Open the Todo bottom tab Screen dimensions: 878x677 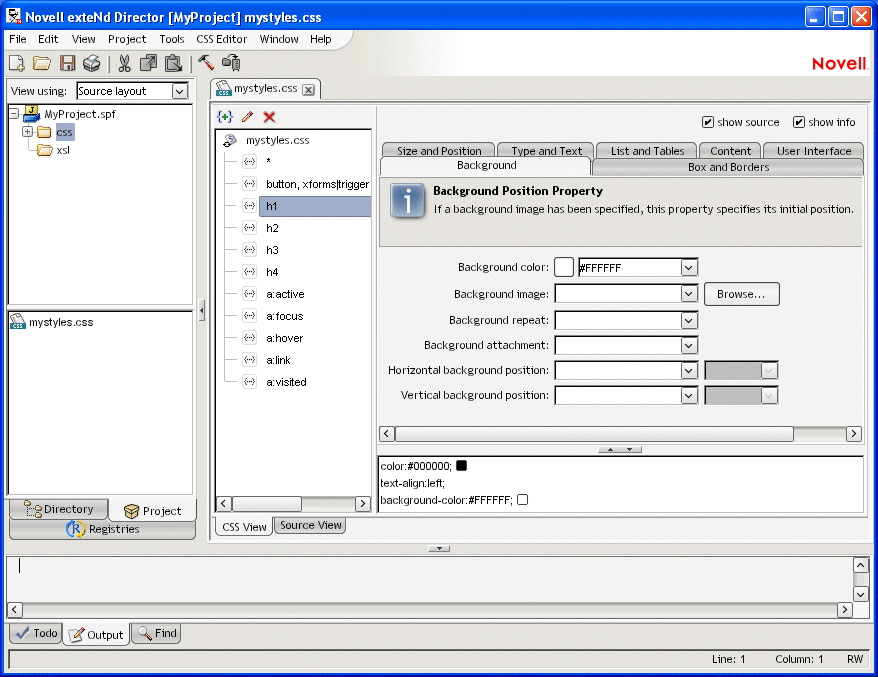click(x=36, y=633)
